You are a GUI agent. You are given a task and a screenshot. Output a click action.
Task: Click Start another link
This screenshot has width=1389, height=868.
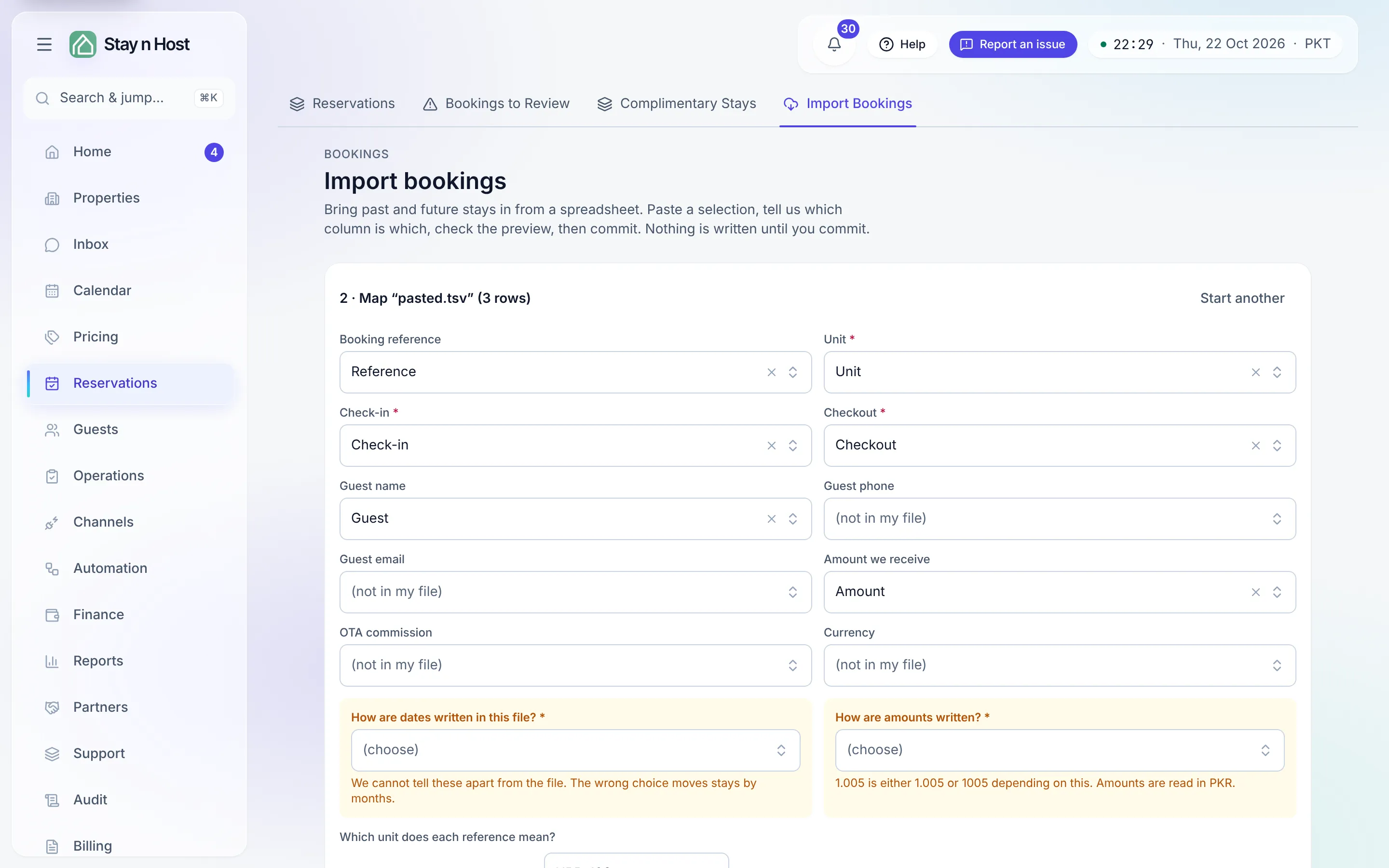tap(1242, 298)
